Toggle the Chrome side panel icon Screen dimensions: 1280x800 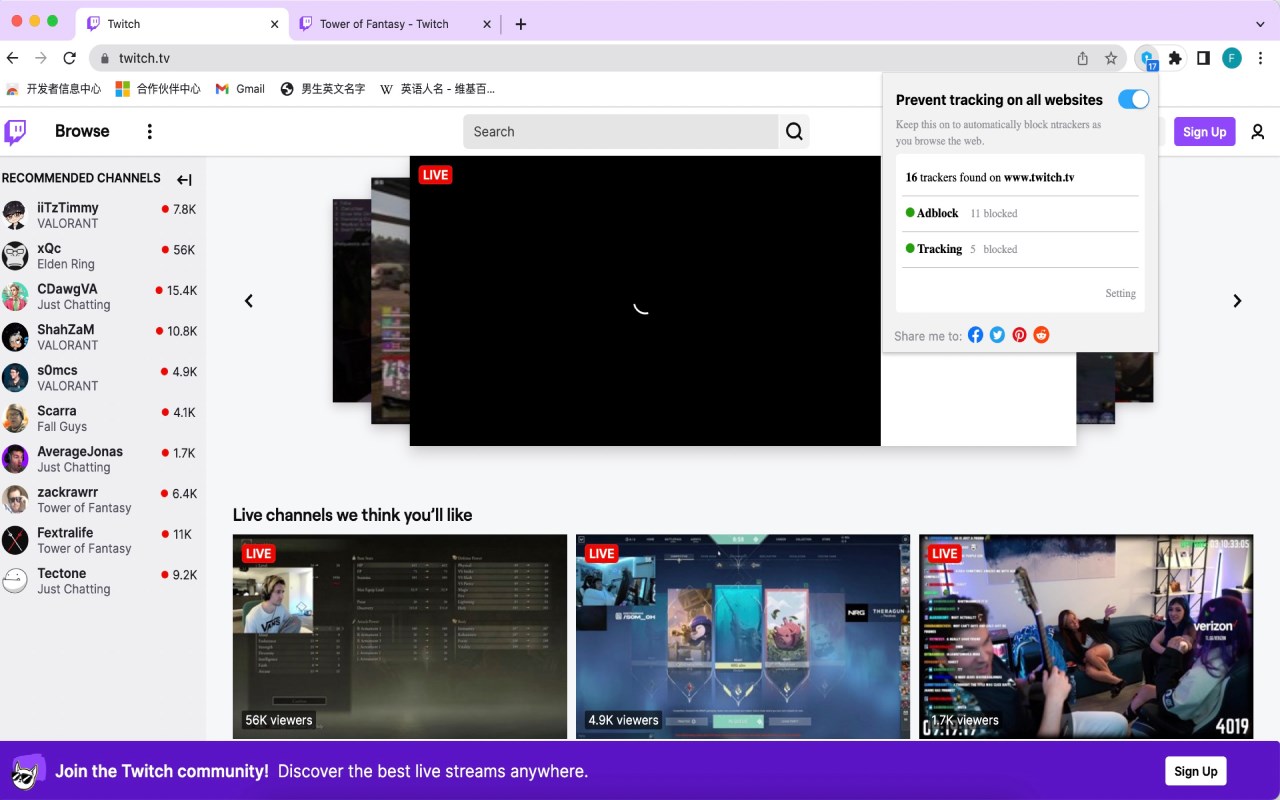coord(1203,58)
